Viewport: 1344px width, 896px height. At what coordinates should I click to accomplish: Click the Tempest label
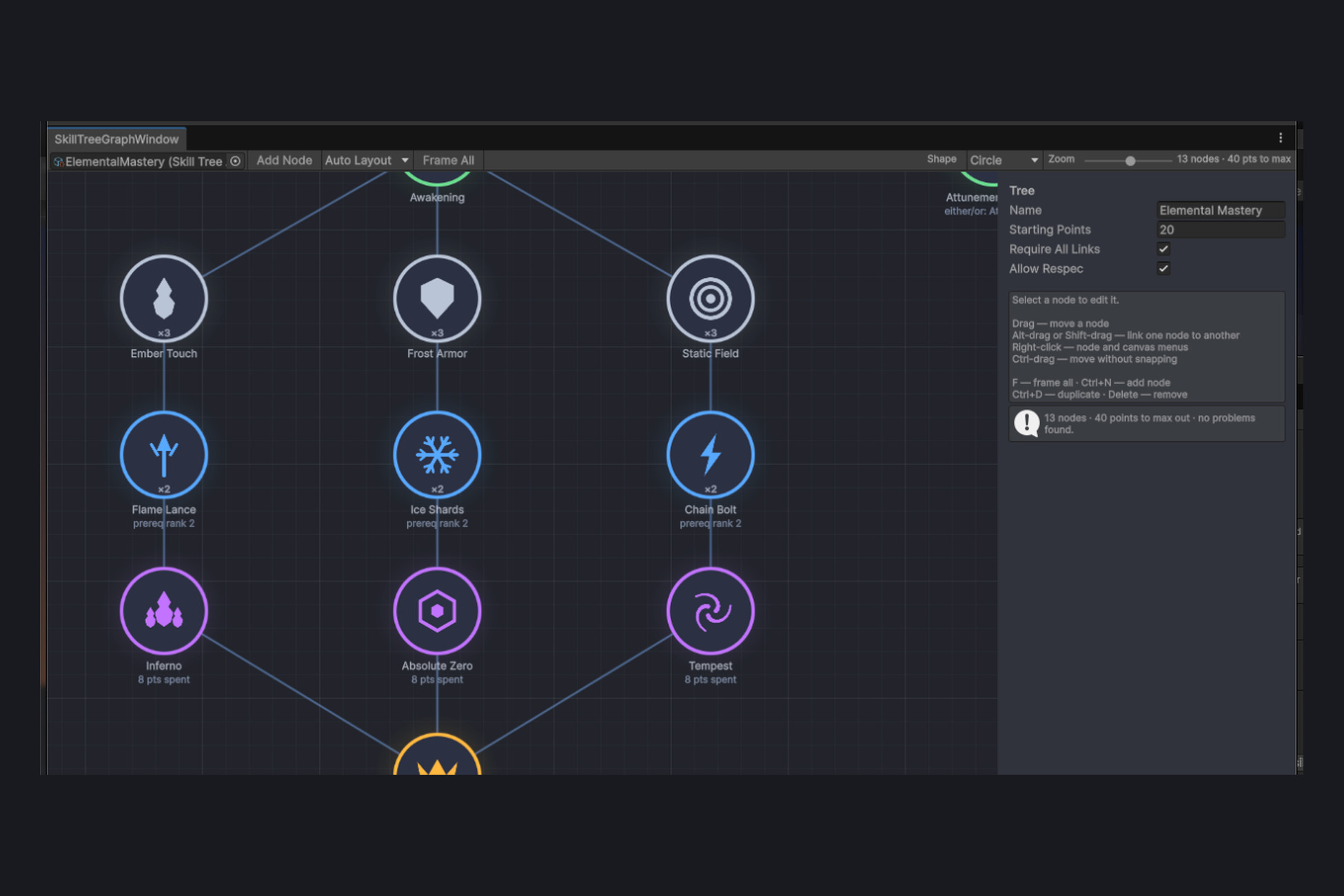pos(711,666)
